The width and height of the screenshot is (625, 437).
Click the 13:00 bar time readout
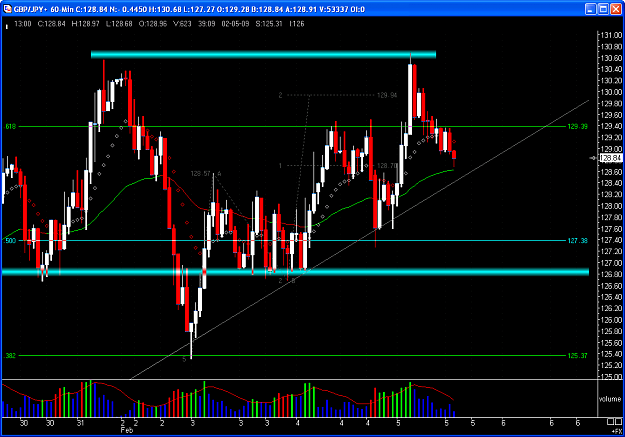tap(23, 24)
